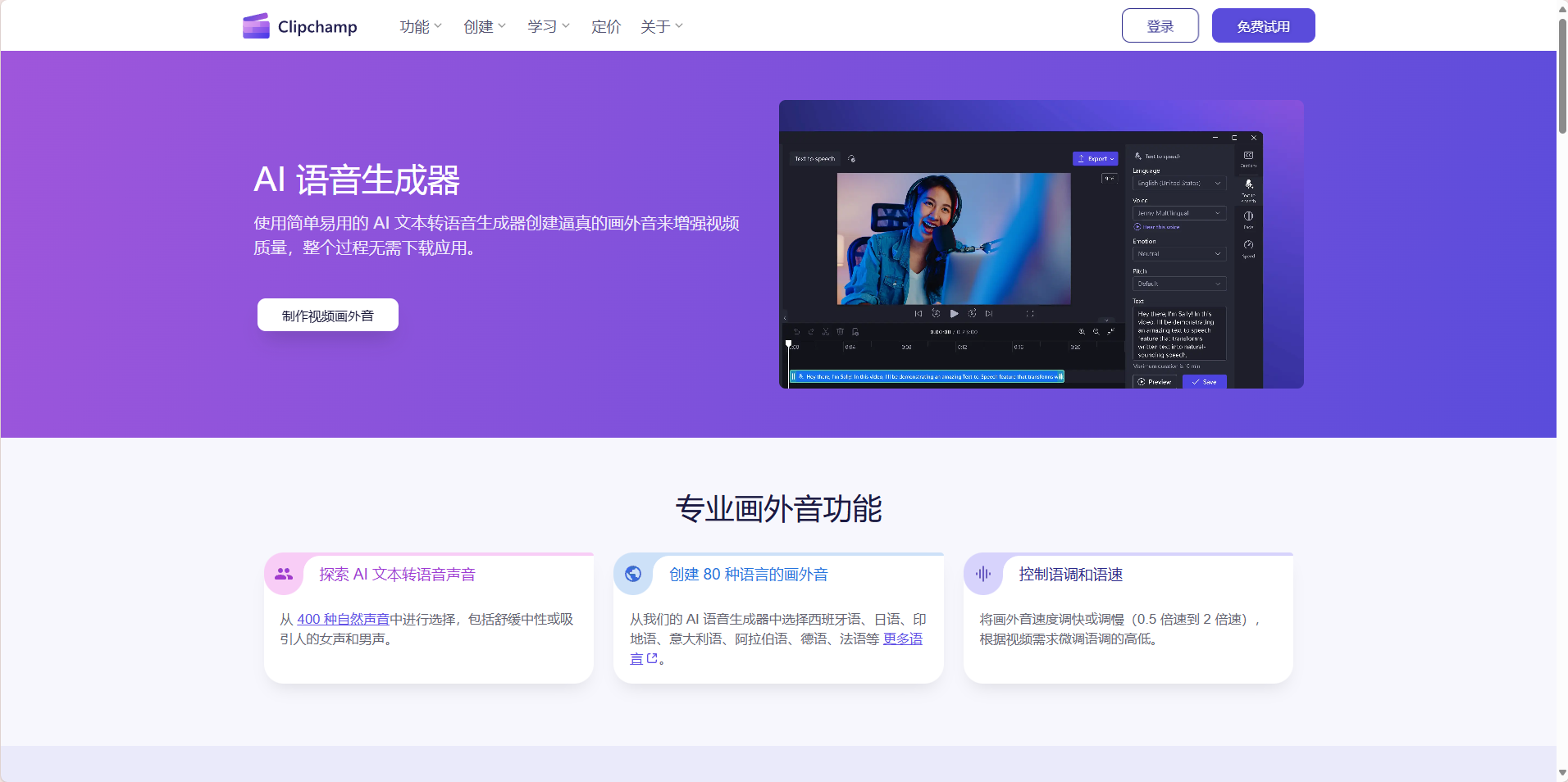Click the undo icon in the timeline toolbar
Viewport: 1568px width, 782px height.
tap(797, 332)
